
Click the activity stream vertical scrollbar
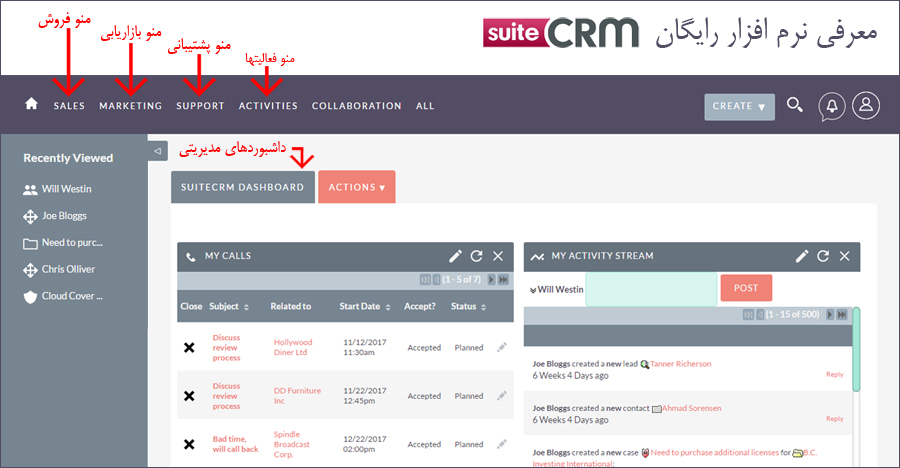point(856,349)
